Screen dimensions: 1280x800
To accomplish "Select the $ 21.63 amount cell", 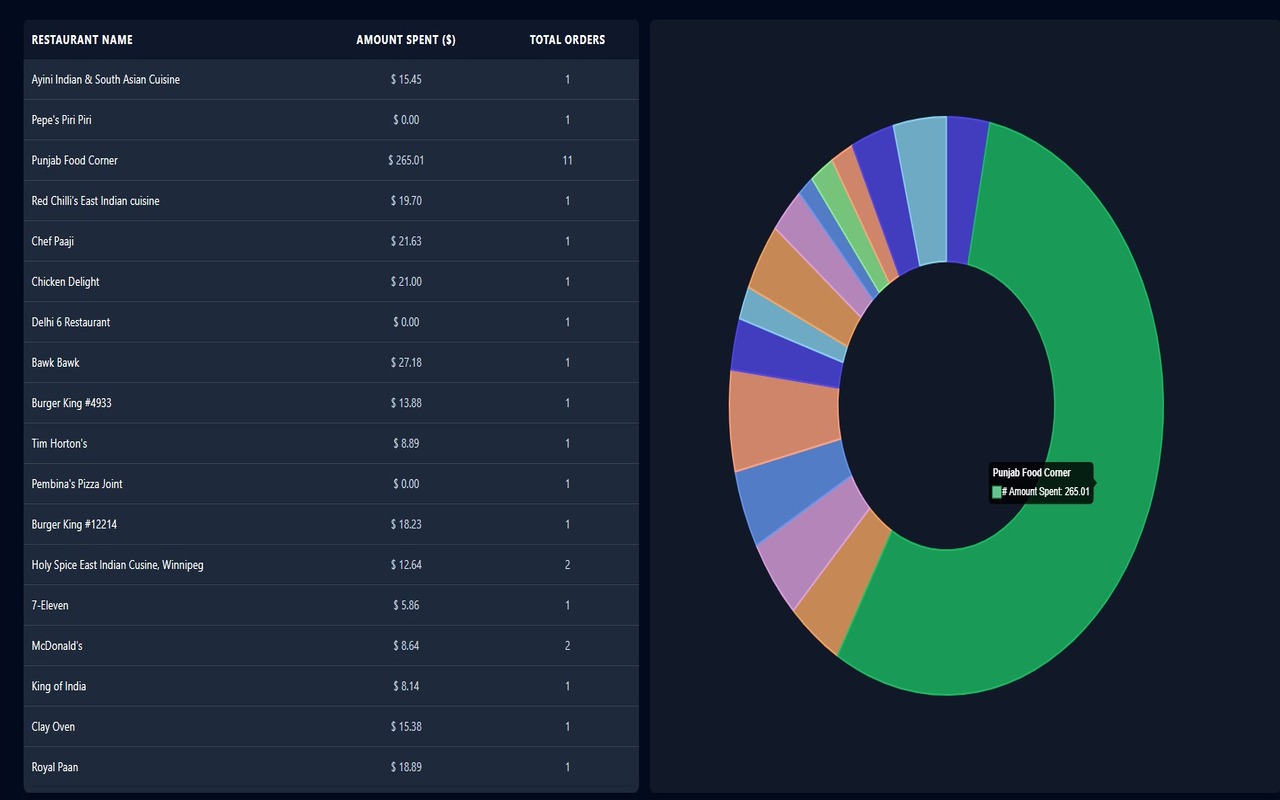I will [406, 241].
